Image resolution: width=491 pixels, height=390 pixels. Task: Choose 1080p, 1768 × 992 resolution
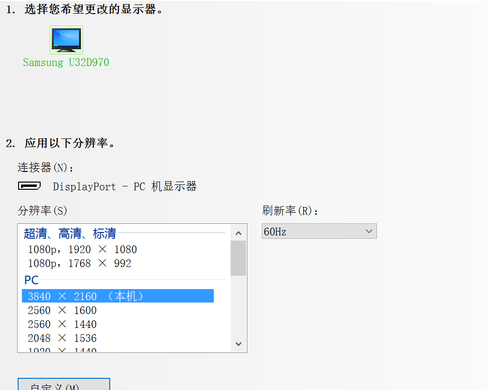pos(80,263)
